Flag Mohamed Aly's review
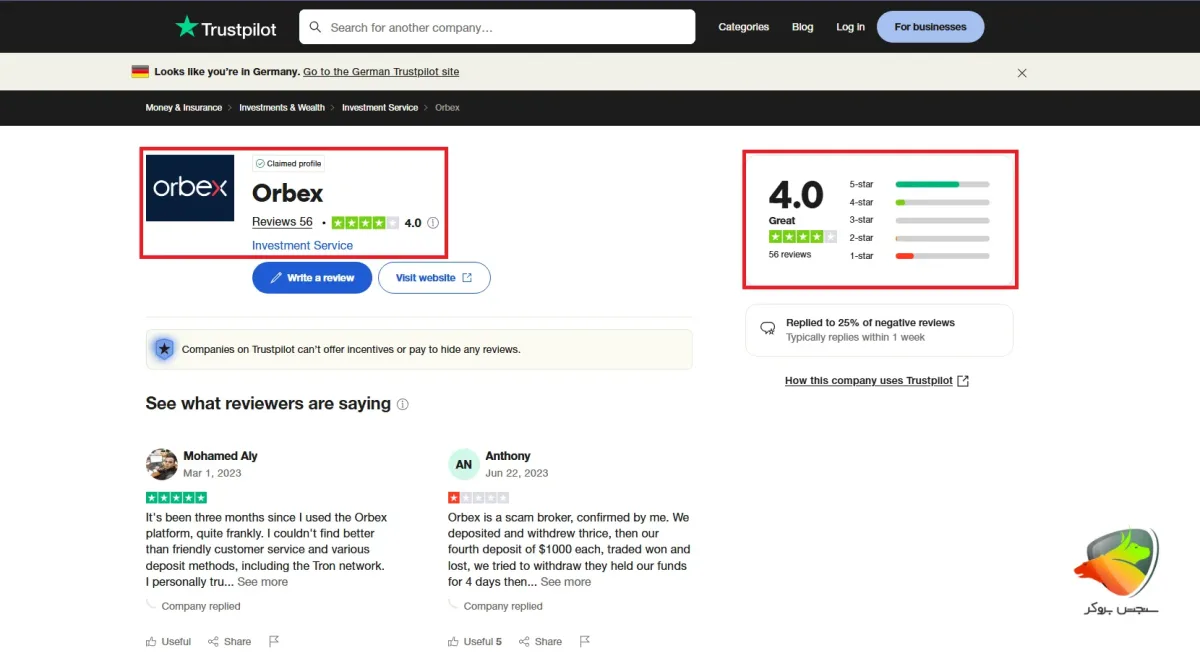This screenshot has width=1200, height=656. (274, 642)
